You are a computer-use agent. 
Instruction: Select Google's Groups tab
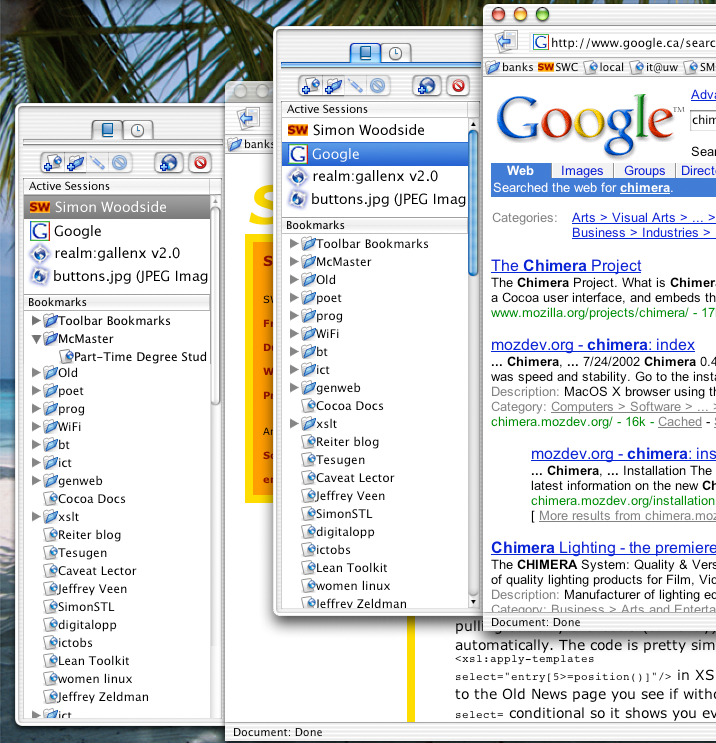coord(644,171)
